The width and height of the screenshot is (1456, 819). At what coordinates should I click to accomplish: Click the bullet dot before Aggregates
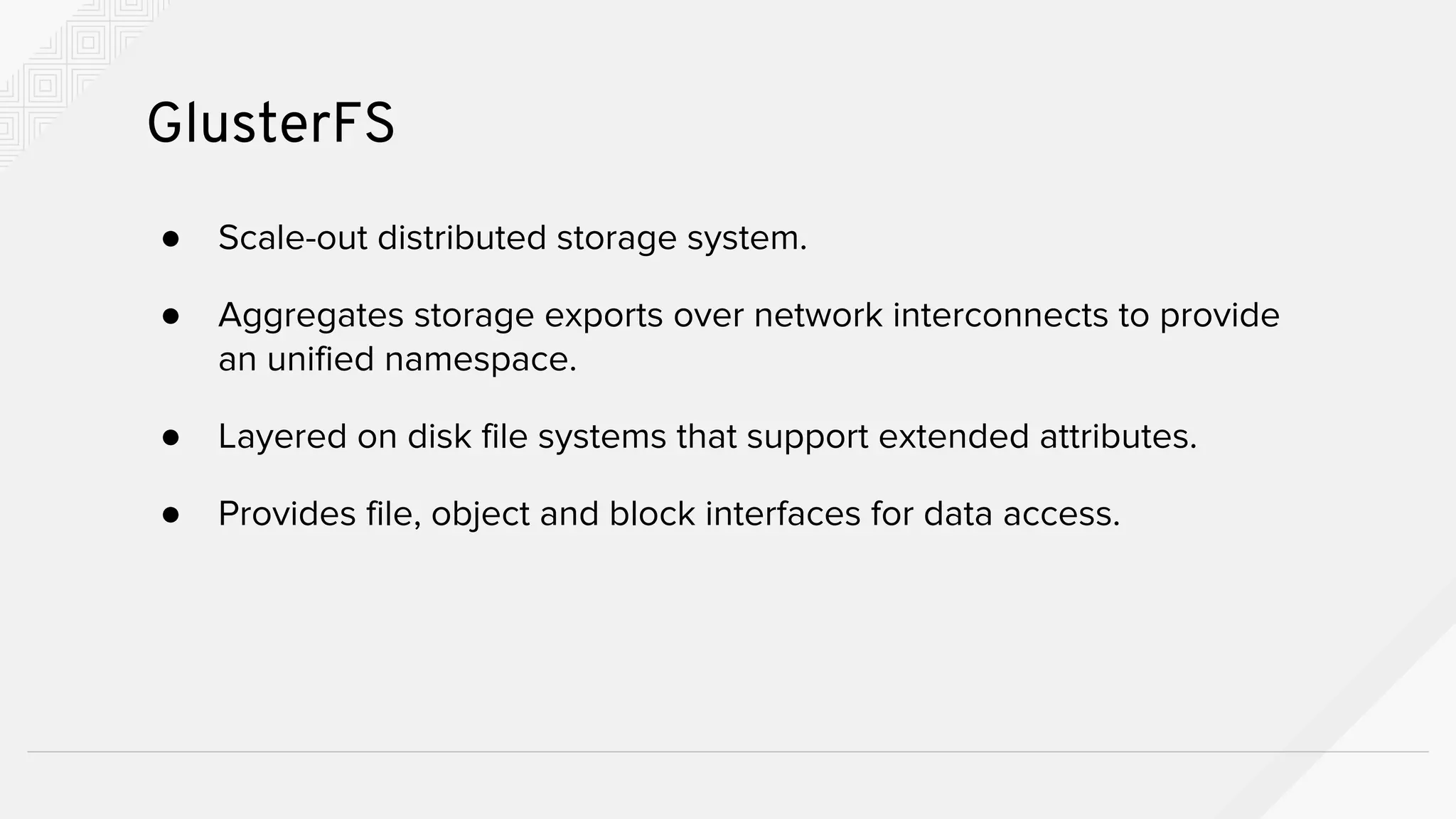pos(171,316)
